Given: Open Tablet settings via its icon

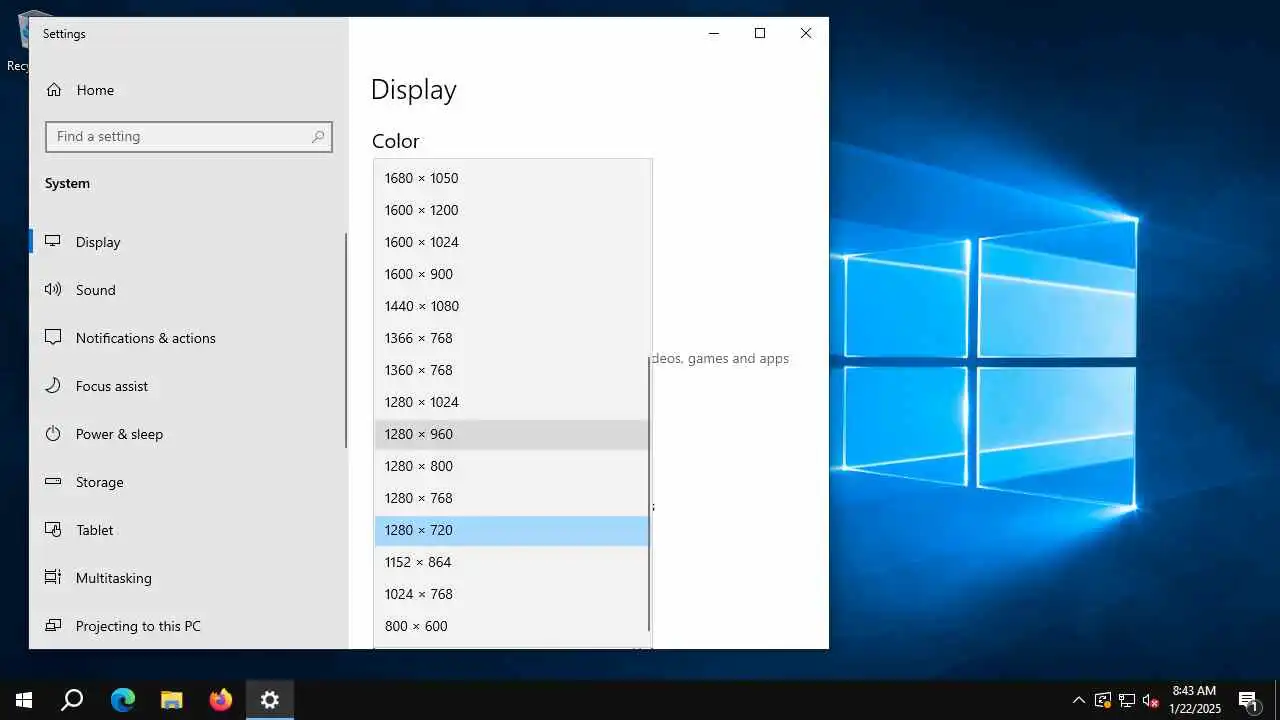Looking at the screenshot, I should (54, 530).
